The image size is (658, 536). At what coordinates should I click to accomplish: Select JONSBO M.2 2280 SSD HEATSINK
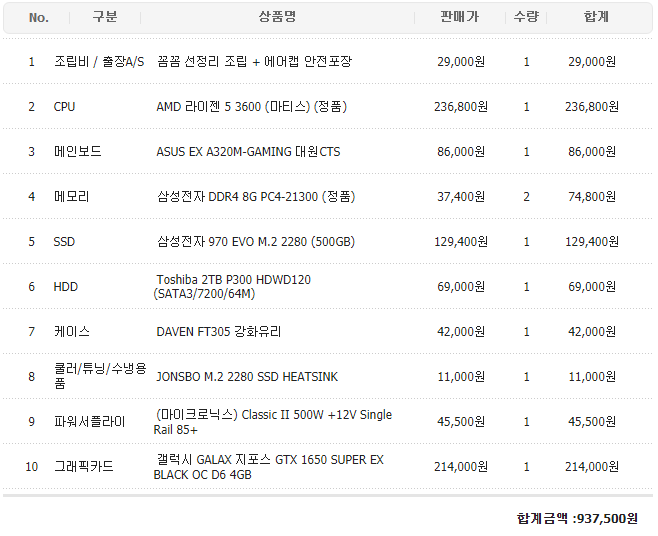point(247,377)
